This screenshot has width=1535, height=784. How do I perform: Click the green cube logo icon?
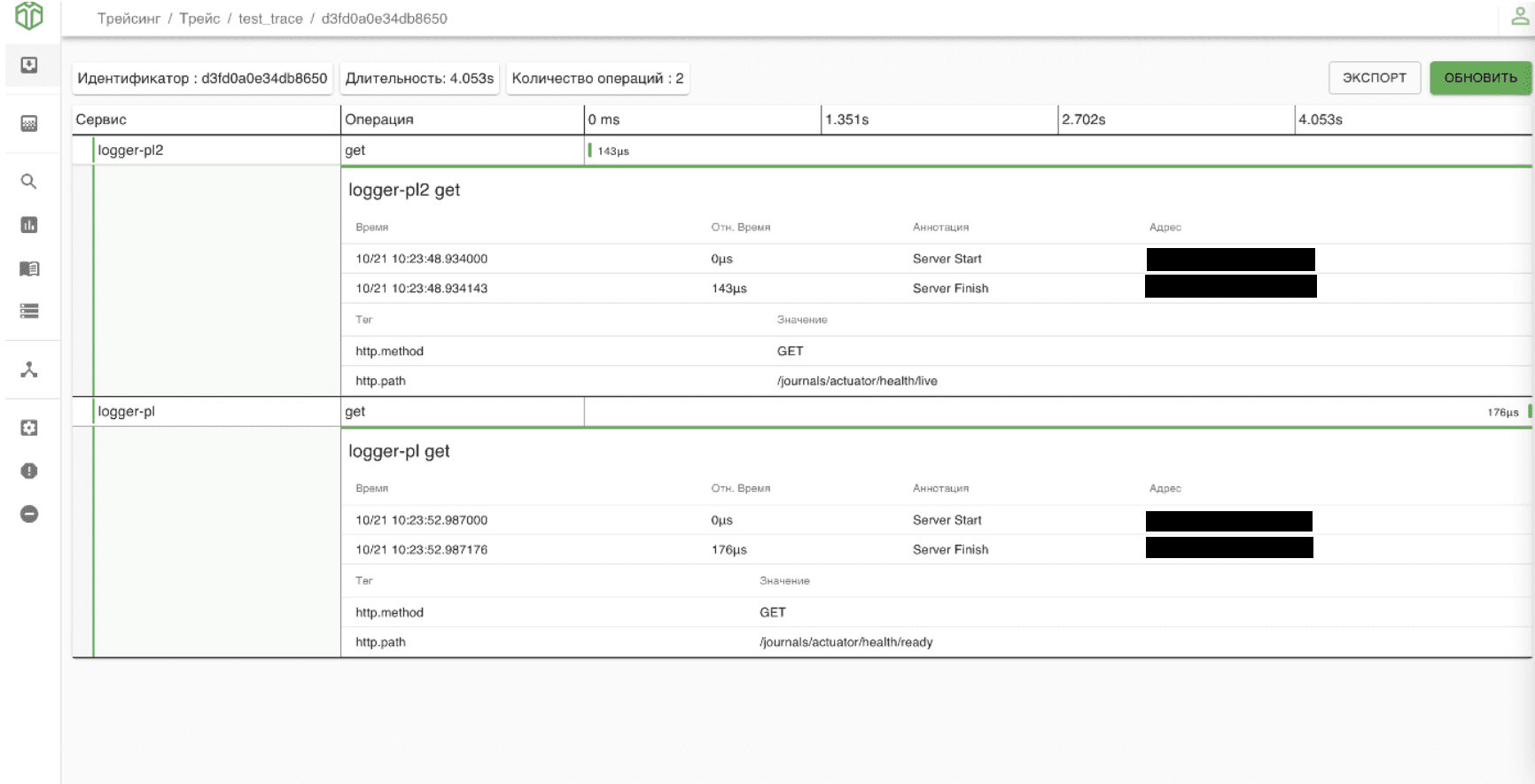click(x=29, y=16)
